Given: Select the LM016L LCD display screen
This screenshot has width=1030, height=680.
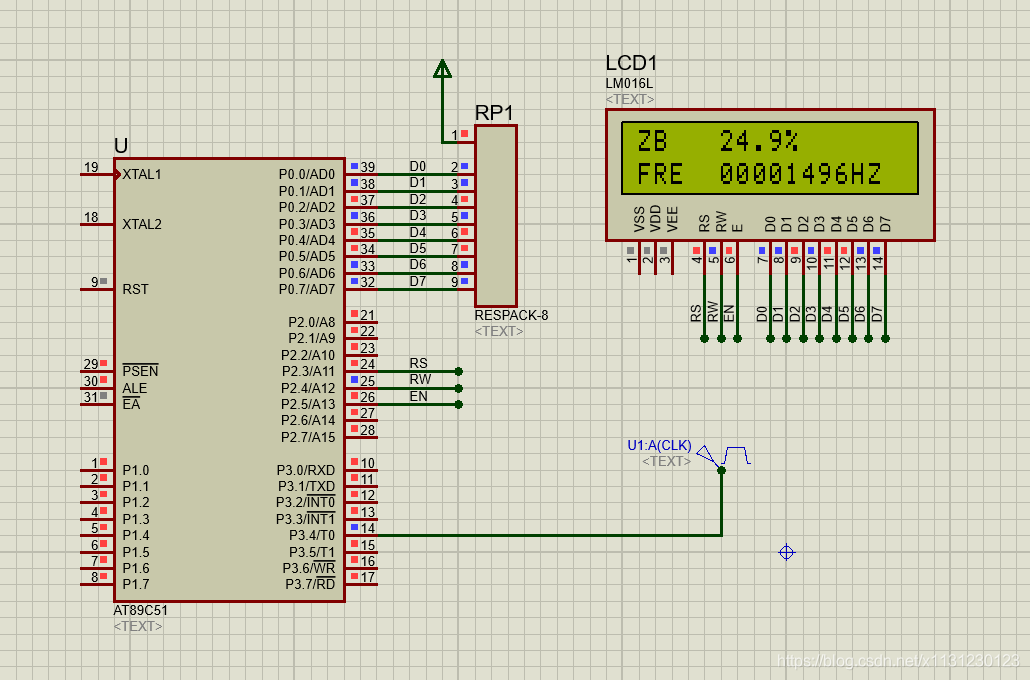Looking at the screenshot, I should click(x=770, y=158).
